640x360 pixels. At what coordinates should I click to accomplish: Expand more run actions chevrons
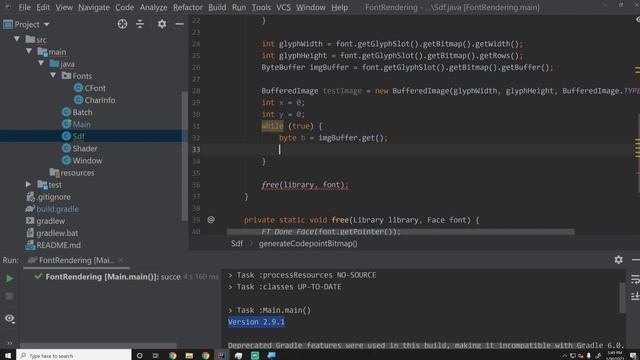[x=9, y=343]
